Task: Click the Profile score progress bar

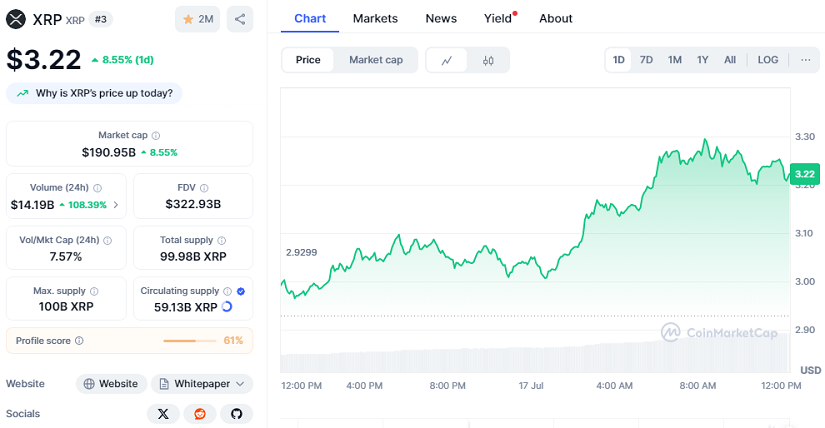Action: [189, 341]
